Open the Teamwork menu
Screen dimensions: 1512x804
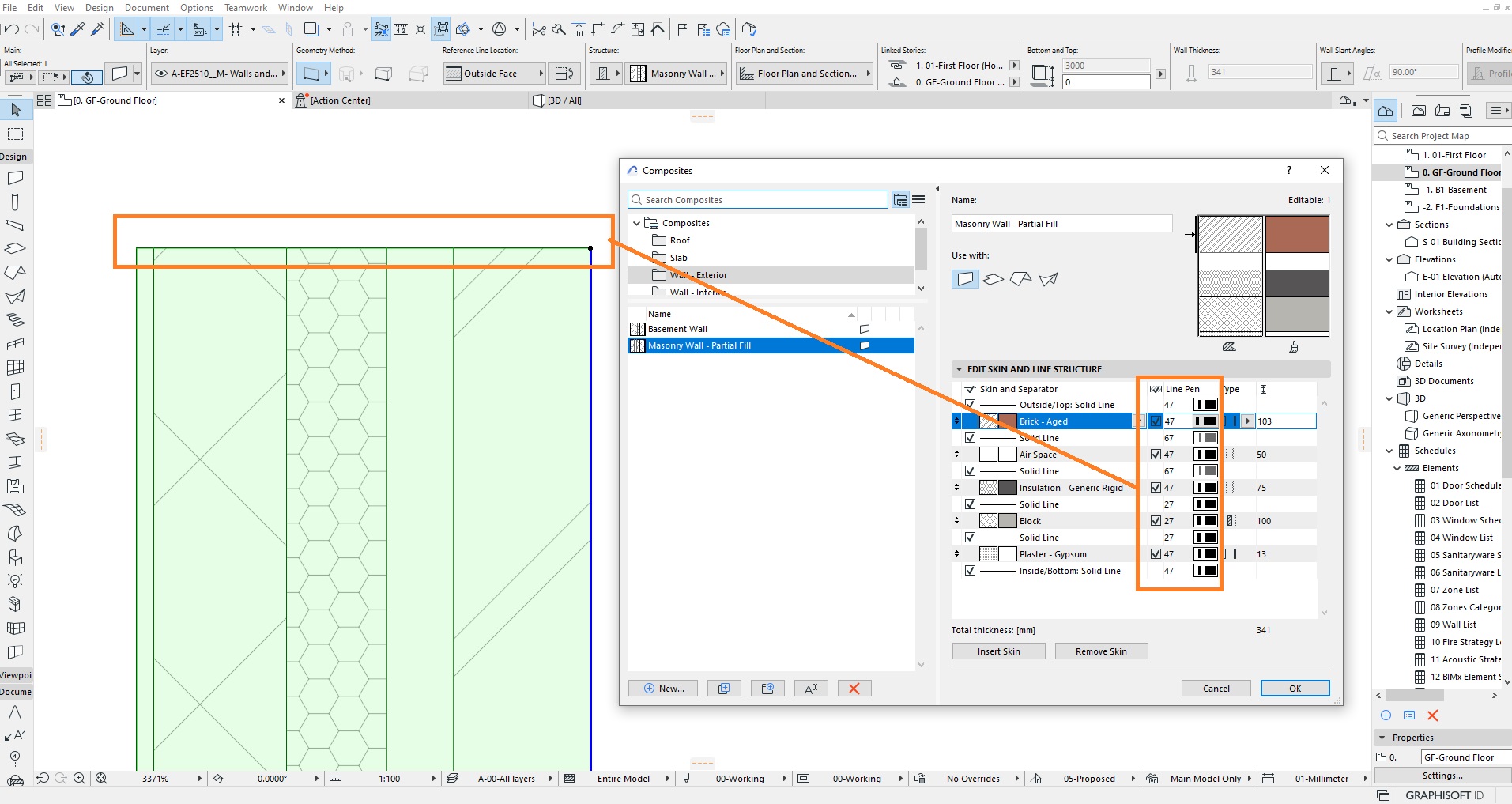tap(246, 7)
